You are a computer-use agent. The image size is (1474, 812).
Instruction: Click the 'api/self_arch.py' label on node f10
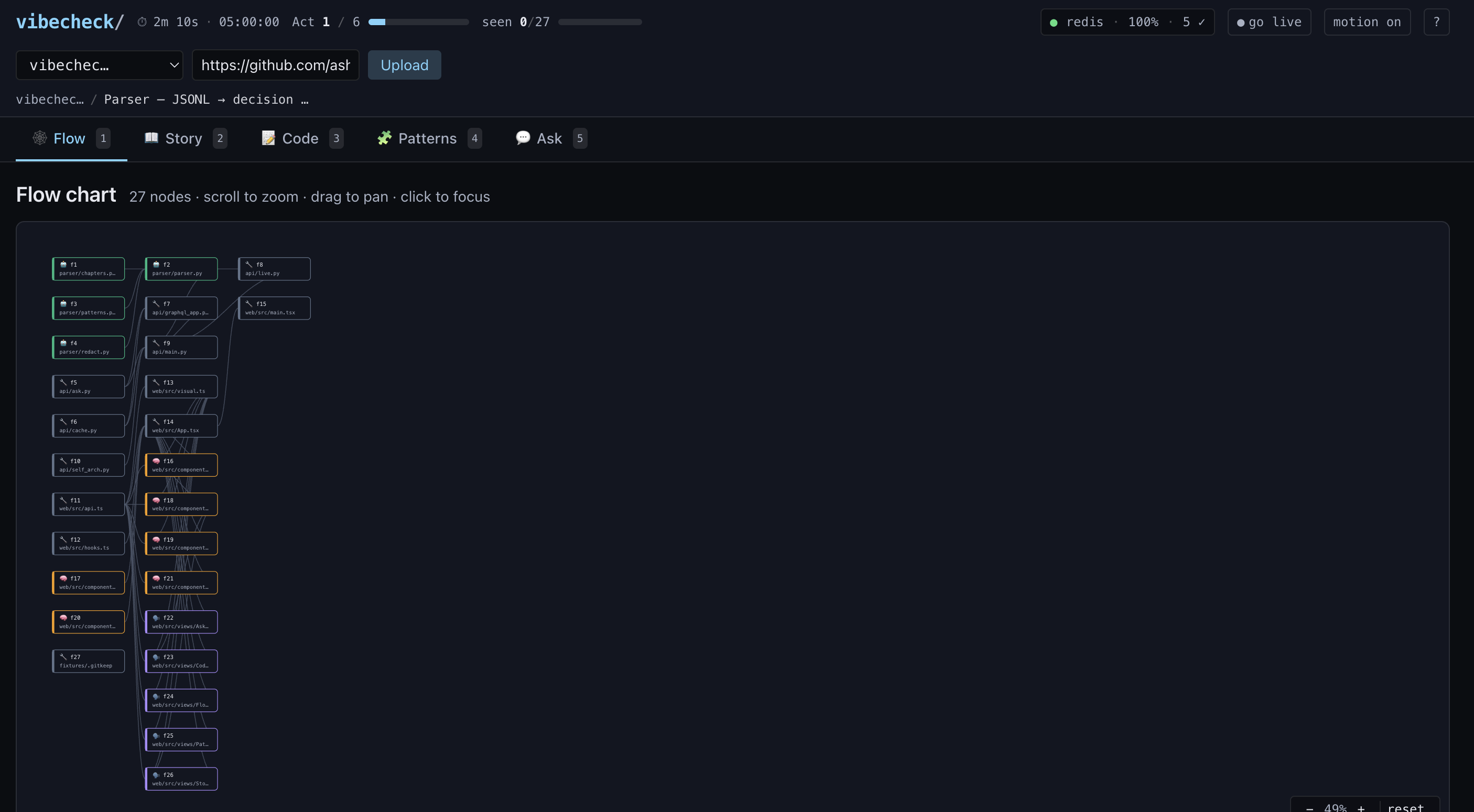(x=84, y=470)
